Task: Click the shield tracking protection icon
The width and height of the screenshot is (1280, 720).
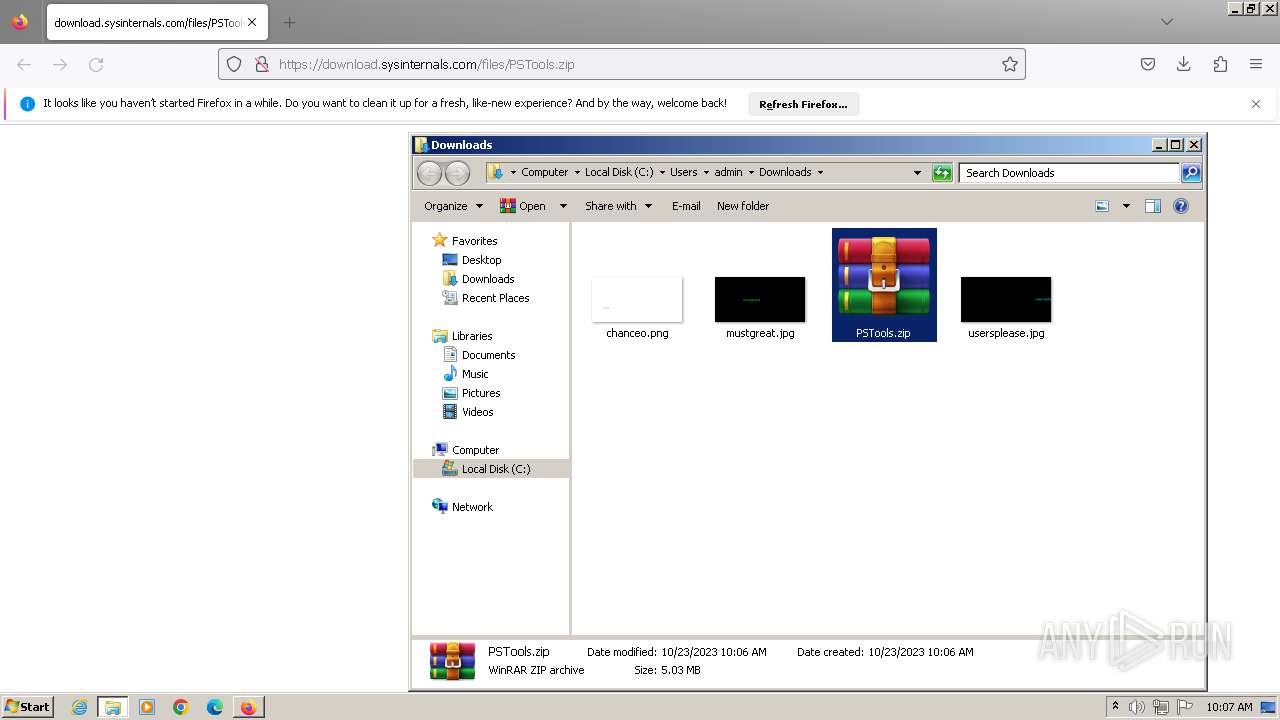Action: click(x=234, y=64)
